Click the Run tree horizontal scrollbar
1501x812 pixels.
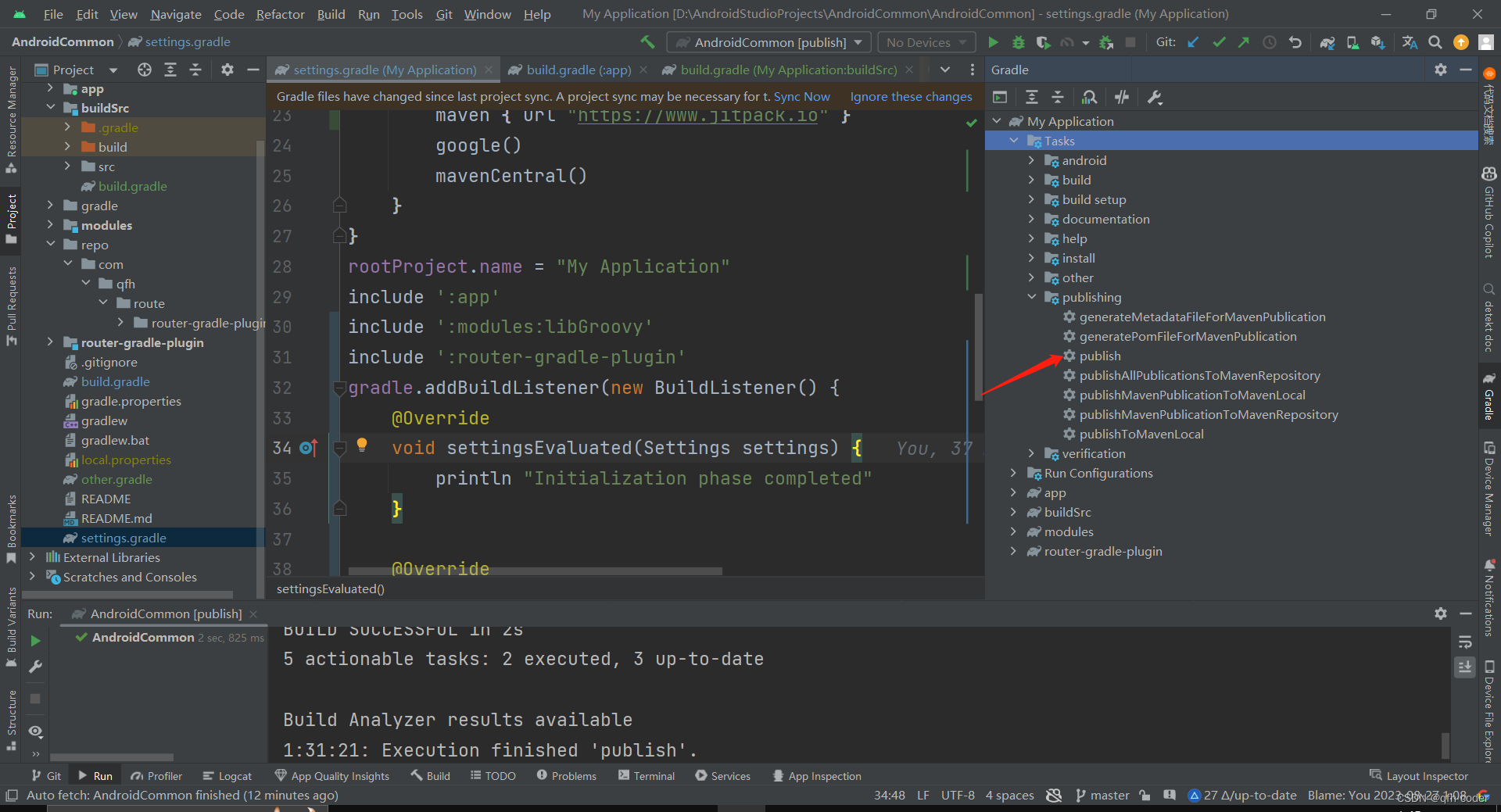click(112, 757)
